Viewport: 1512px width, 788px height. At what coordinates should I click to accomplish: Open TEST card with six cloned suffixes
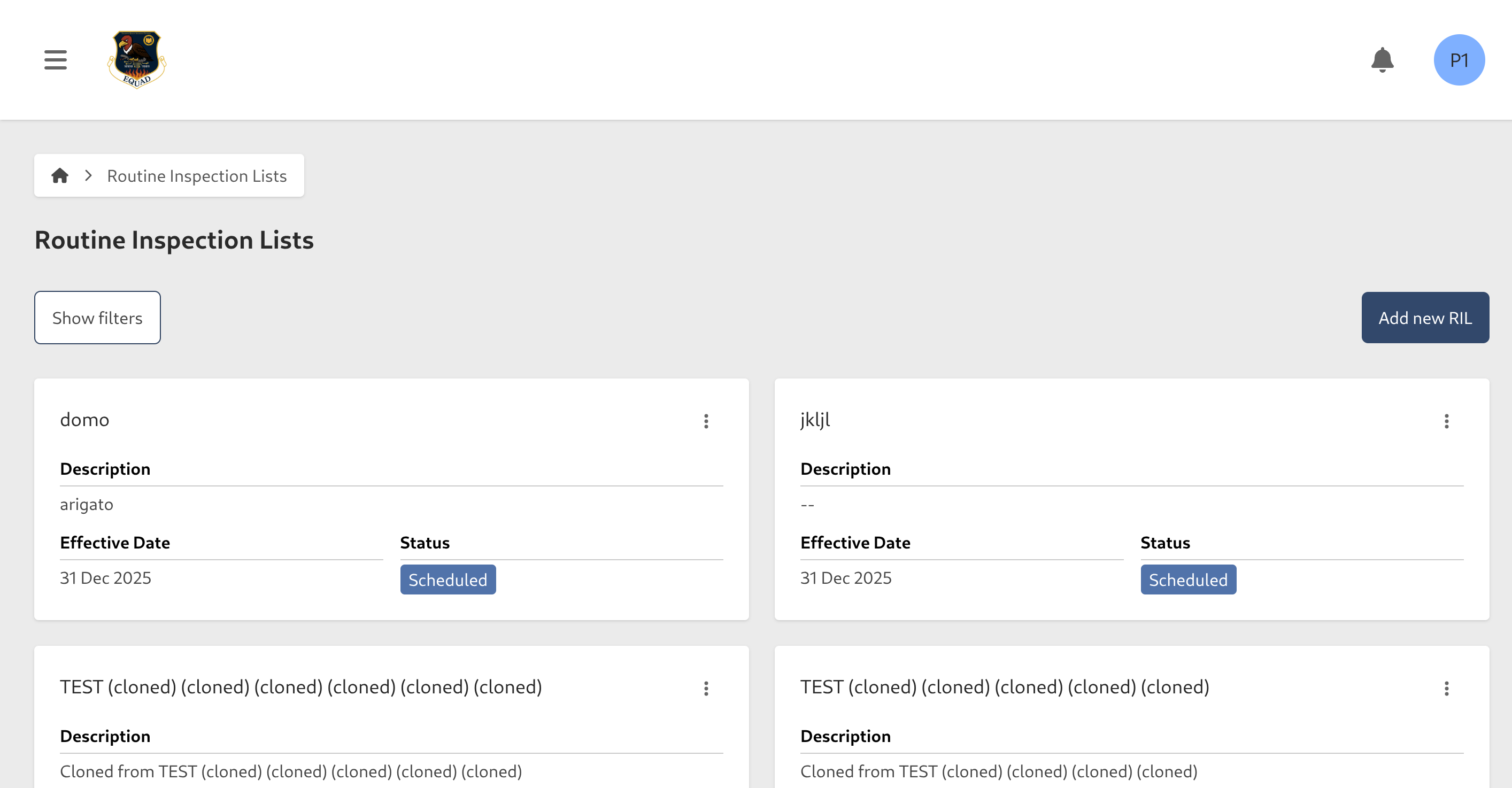[x=300, y=686]
